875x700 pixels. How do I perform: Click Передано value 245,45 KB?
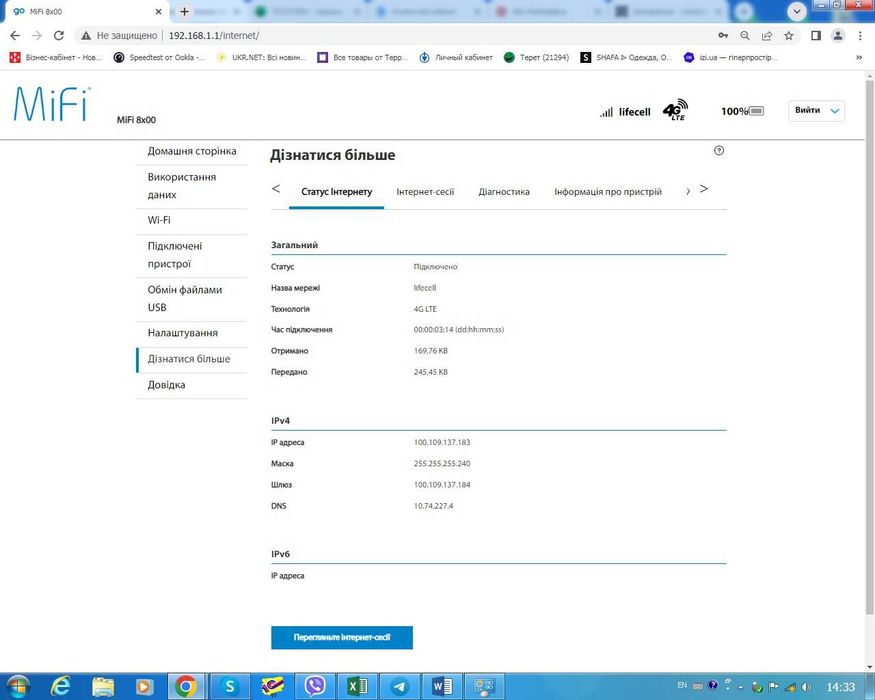(x=431, y=372)
